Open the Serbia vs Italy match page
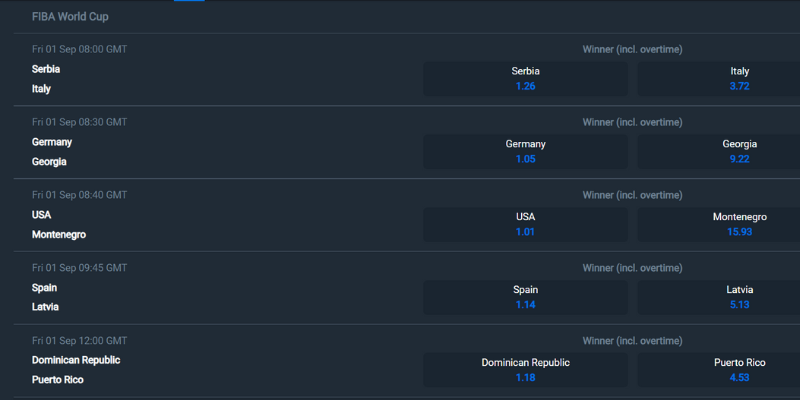The image size is (800, 400). point(46,79)
